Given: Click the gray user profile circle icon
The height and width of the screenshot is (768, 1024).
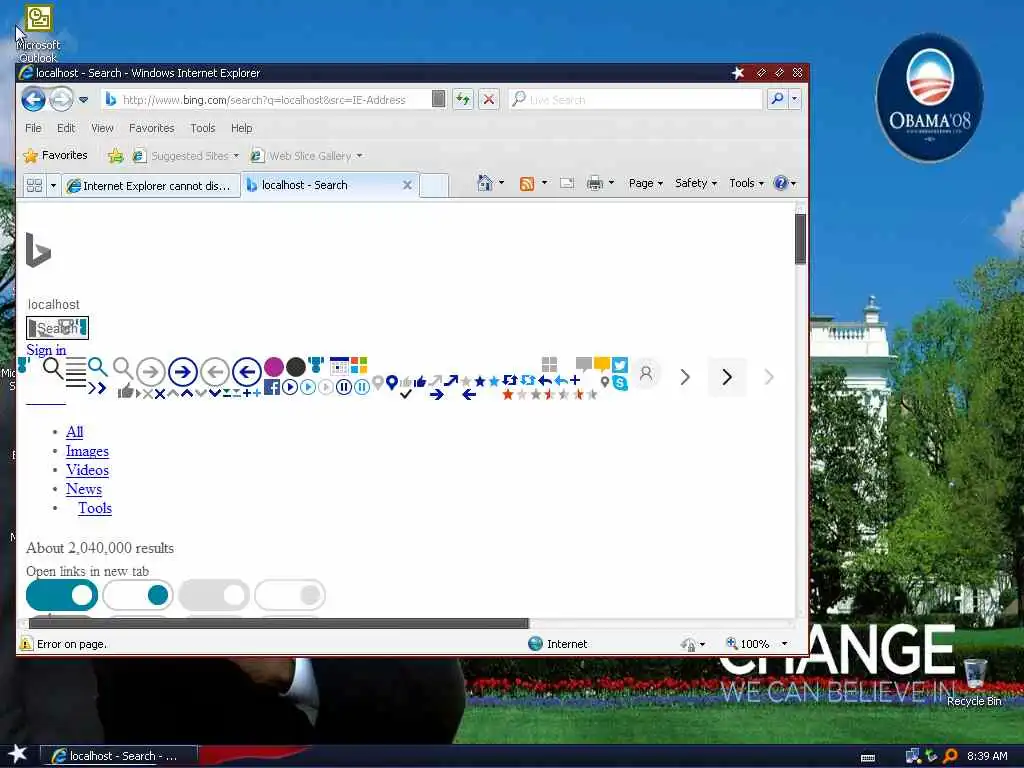Looking at the screenshot, I should pos(646,373).
